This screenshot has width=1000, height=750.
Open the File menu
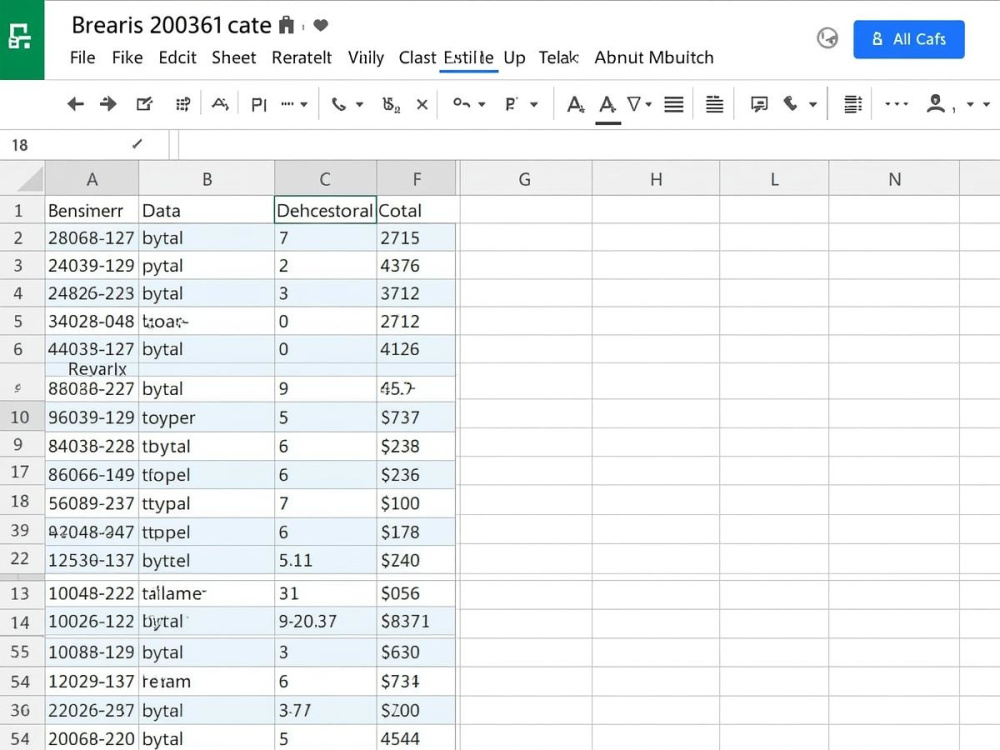(82, 57)
